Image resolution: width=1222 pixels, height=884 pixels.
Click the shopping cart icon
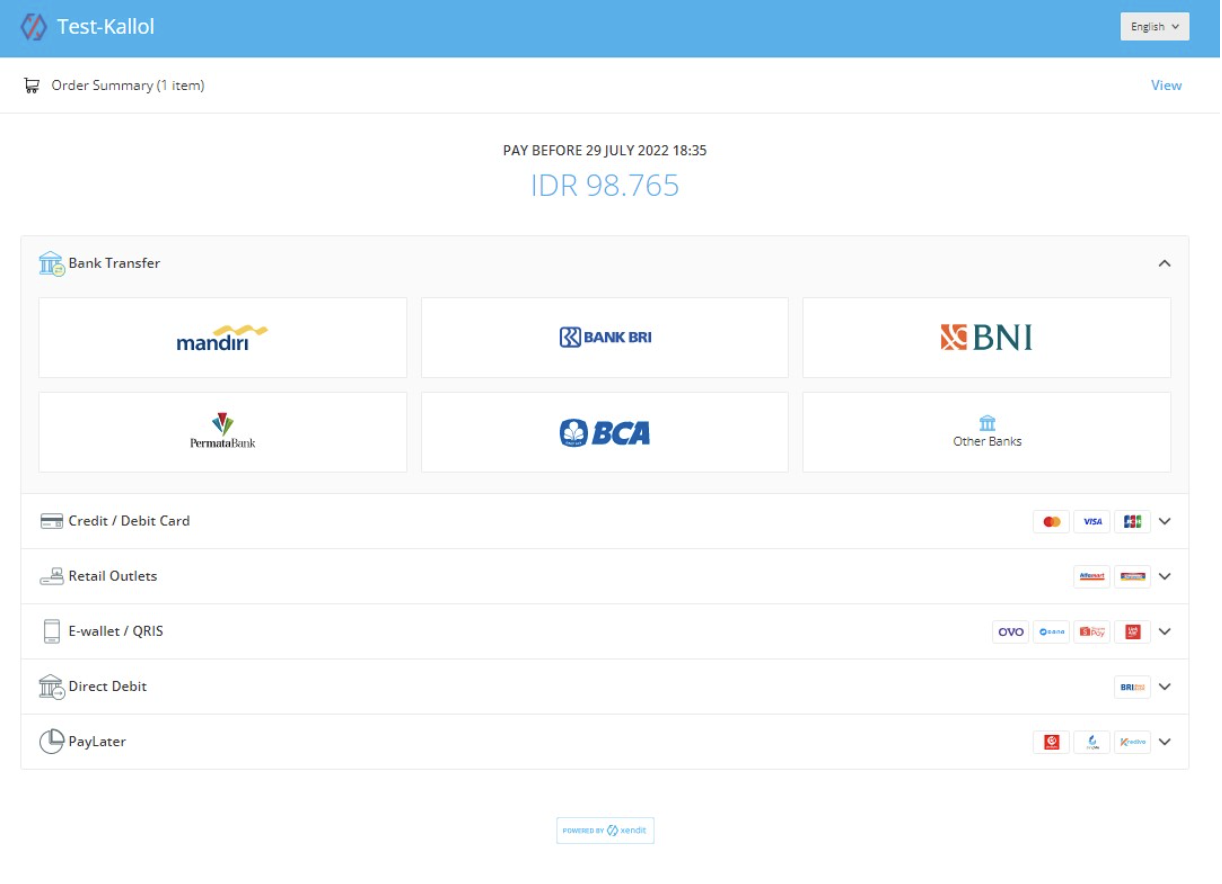point(32,85)
